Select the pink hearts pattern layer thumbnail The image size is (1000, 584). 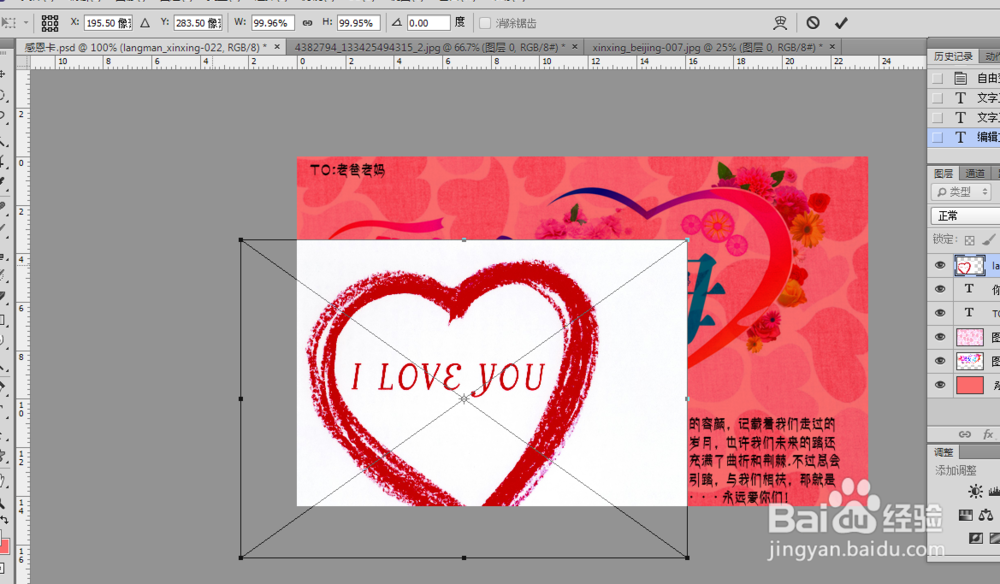pyautogui.click(x=969, y=337)
